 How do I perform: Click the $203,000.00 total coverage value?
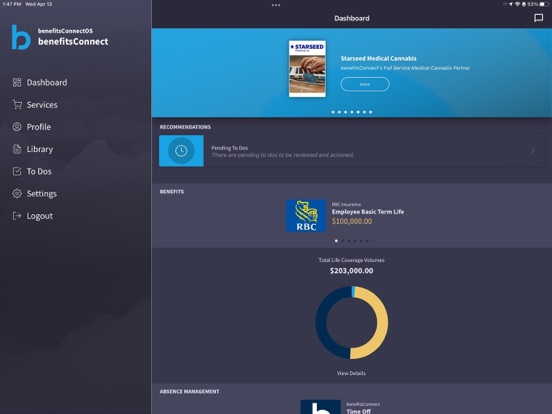[352, 271]
